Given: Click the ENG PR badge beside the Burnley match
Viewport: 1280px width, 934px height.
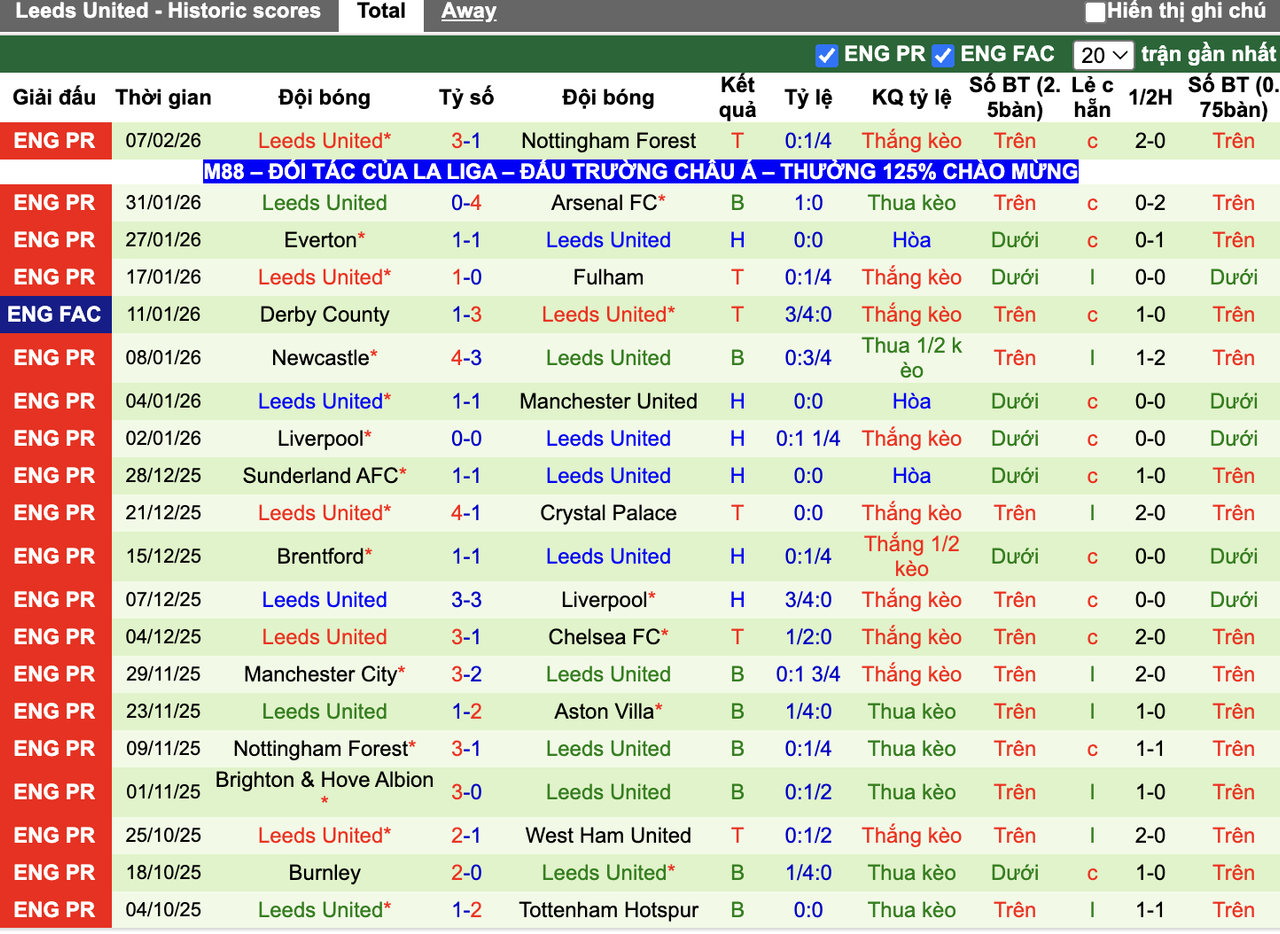Looking at the screenshot, I should [x=55, y=872].
